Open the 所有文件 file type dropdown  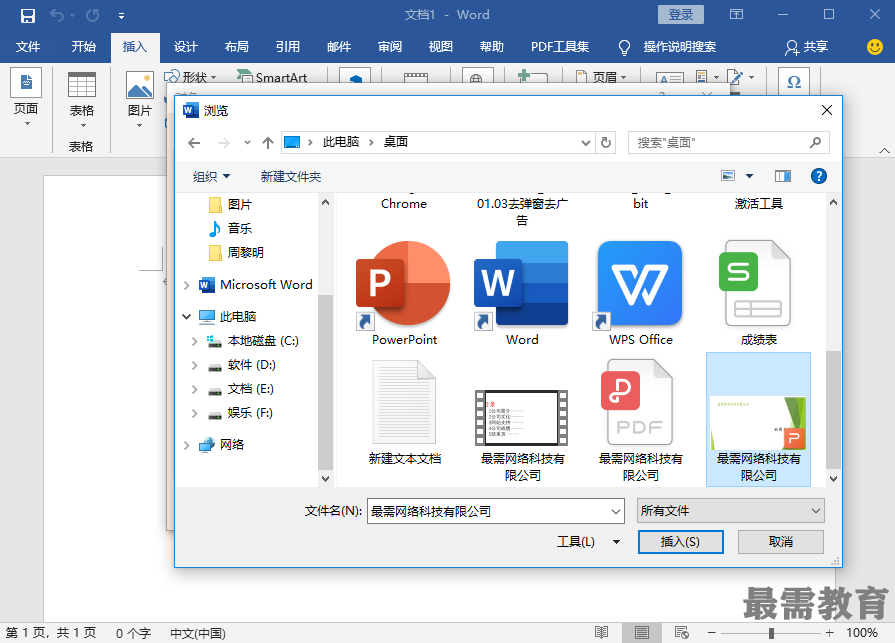pyautogui.click(x=731, y=511)
